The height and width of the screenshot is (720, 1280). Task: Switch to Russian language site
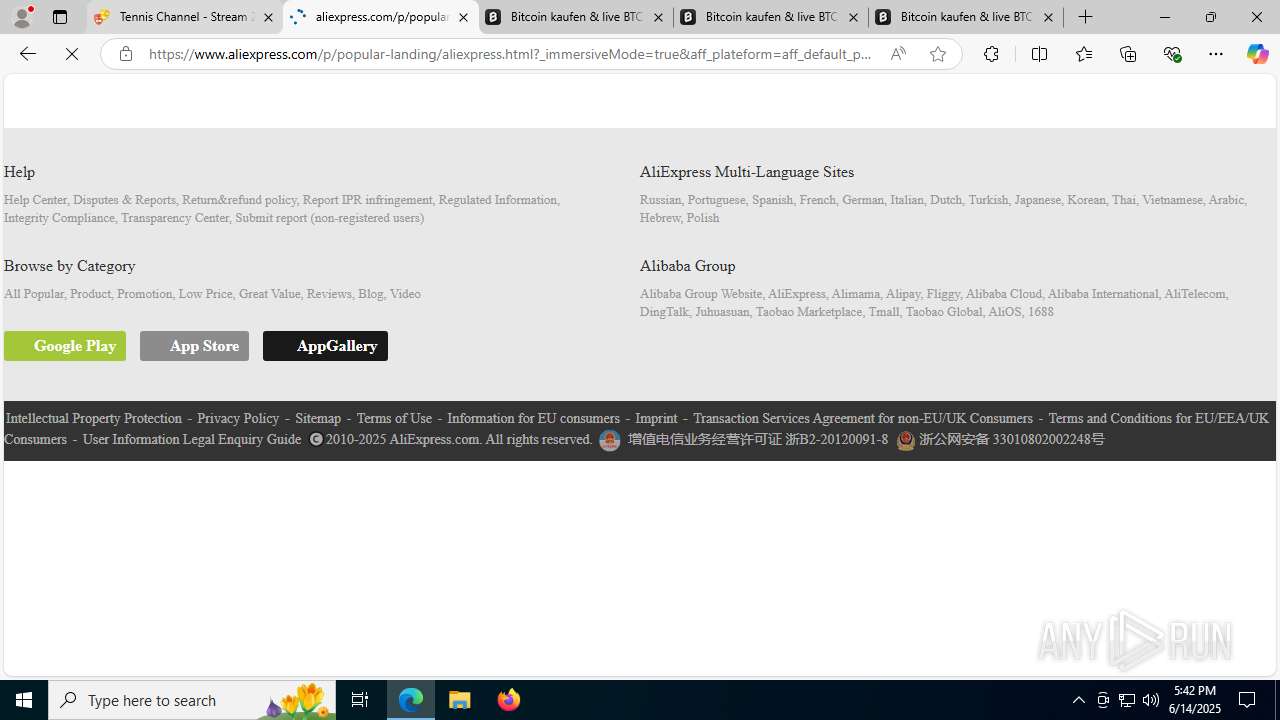click(660, 200)
